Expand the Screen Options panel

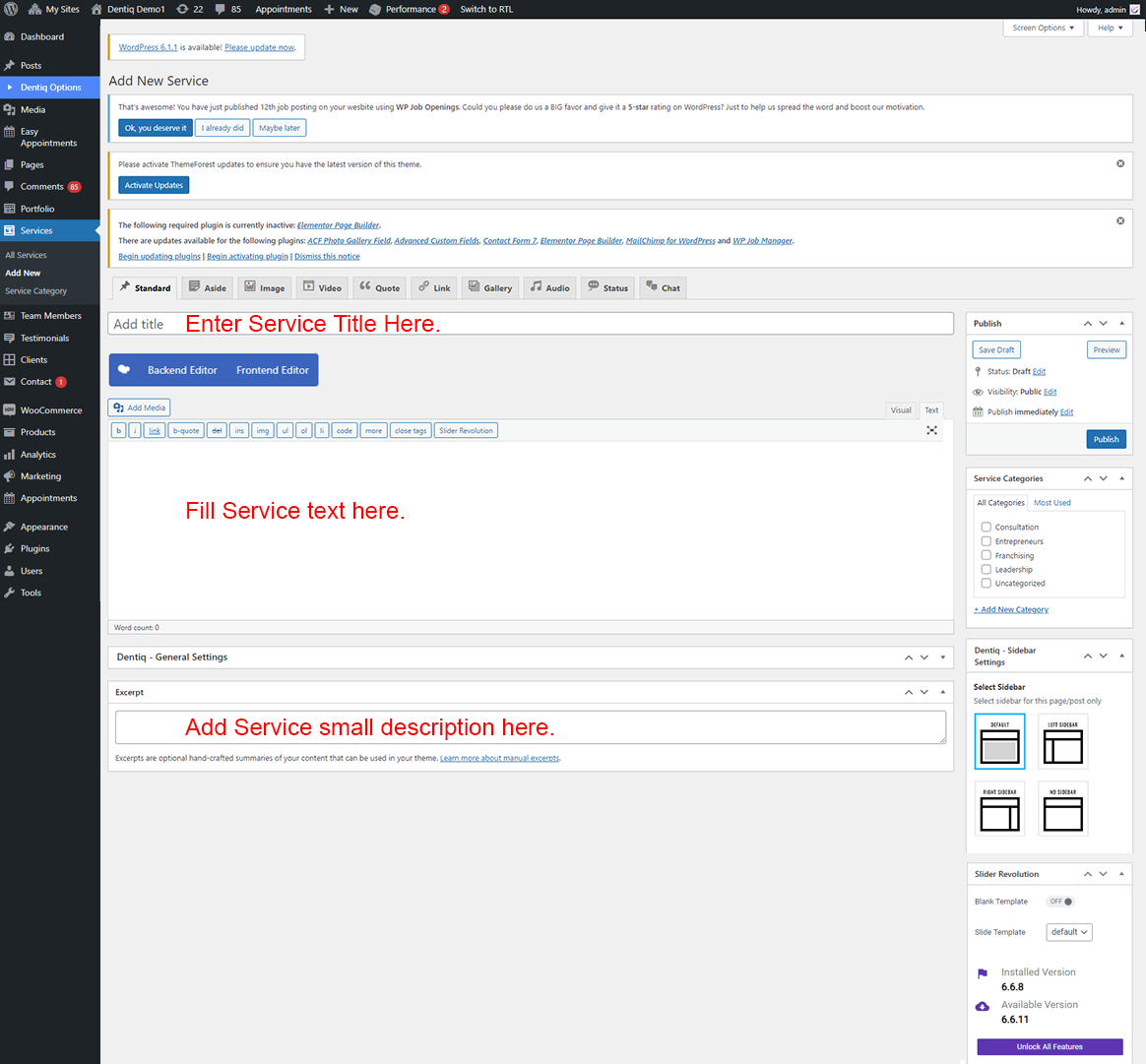click(x=1043, y=28)
